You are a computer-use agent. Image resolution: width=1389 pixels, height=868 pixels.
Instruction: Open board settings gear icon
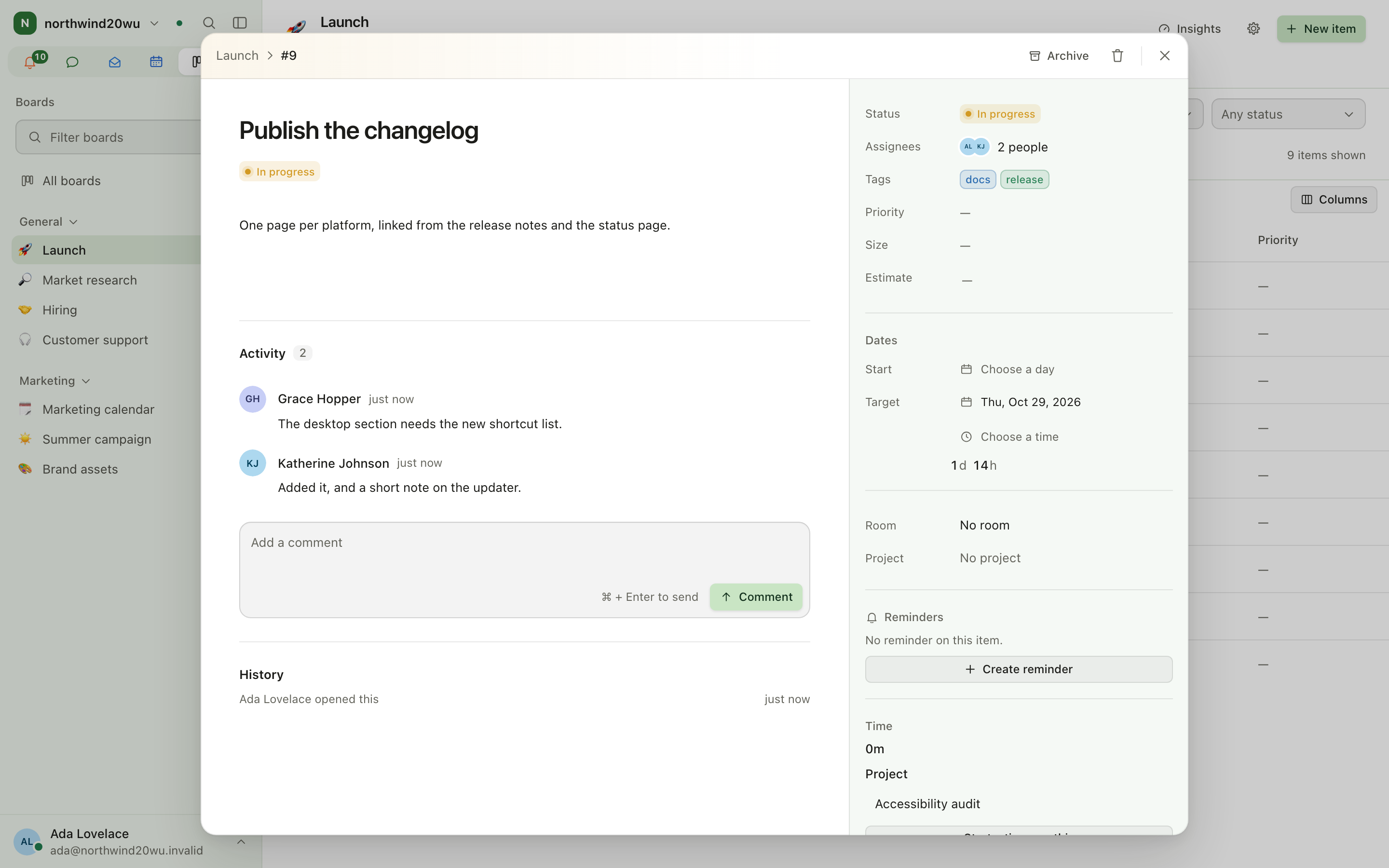(1253, 29)
